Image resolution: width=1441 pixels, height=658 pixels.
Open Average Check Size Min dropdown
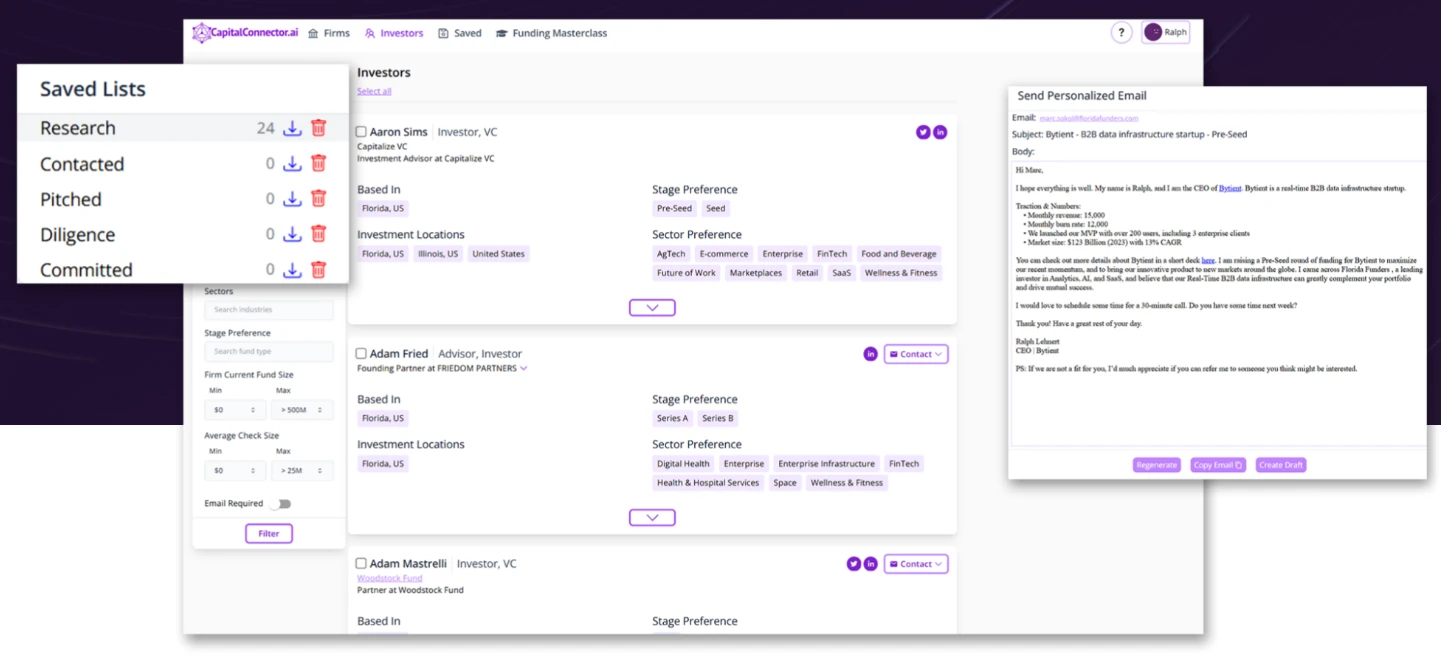point(236,470)
